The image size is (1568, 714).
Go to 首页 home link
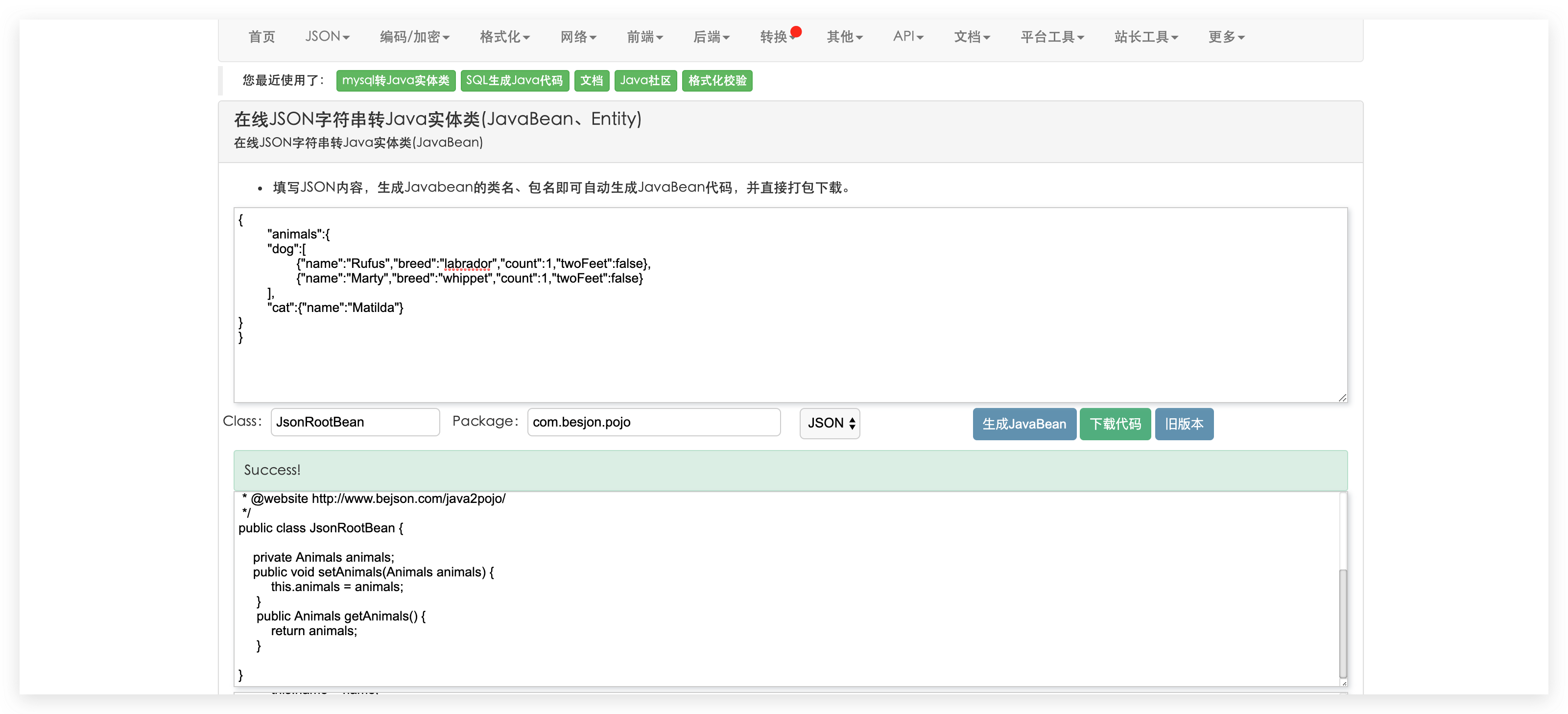261,37
